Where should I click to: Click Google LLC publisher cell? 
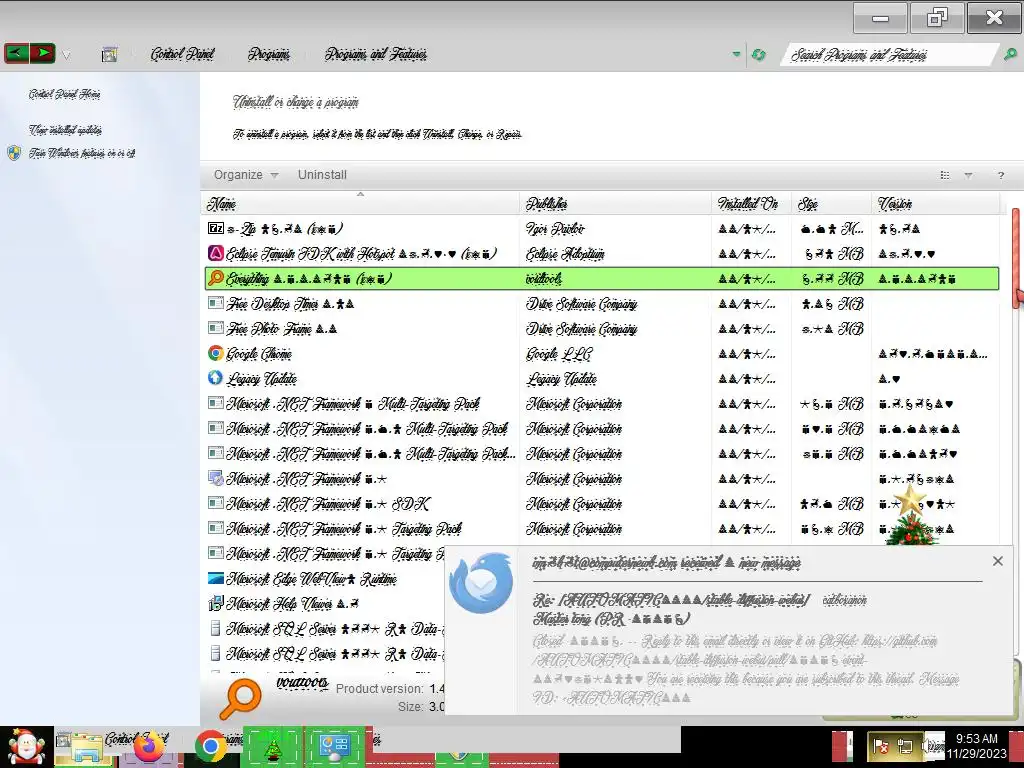pos(559,354)
